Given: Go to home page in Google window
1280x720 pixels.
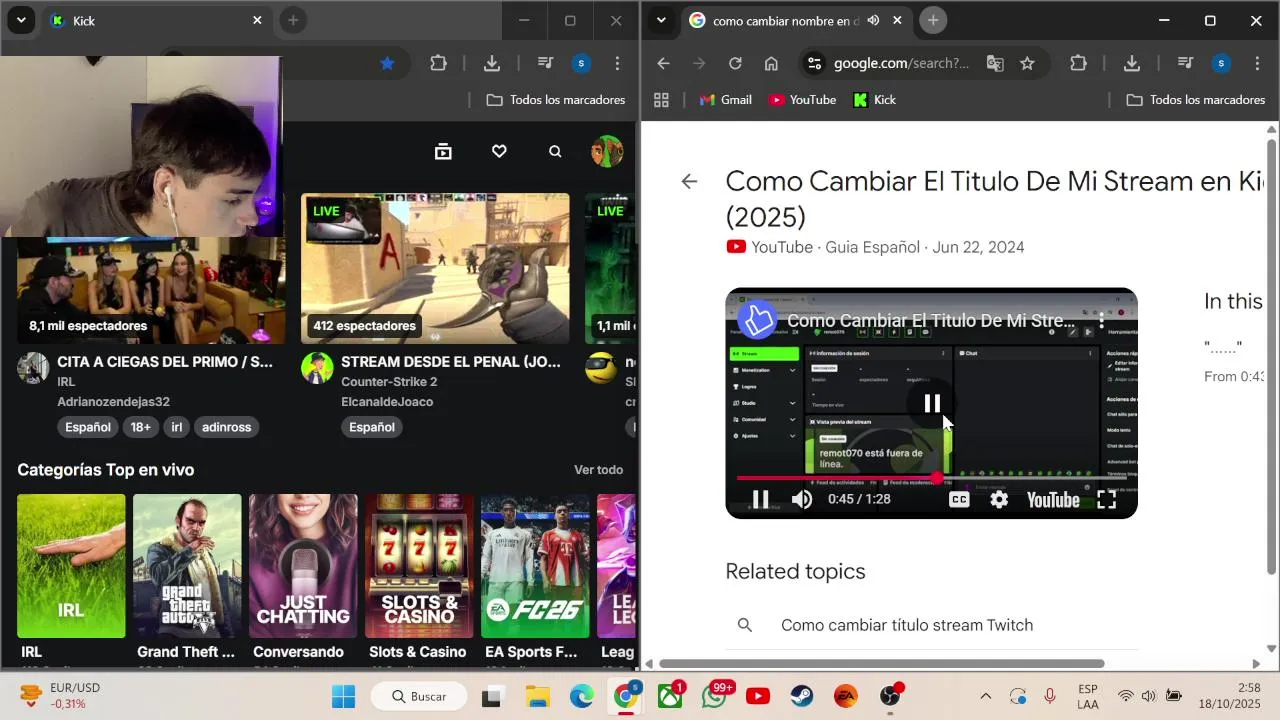Looking at the screenshot, I should (771, 63).
